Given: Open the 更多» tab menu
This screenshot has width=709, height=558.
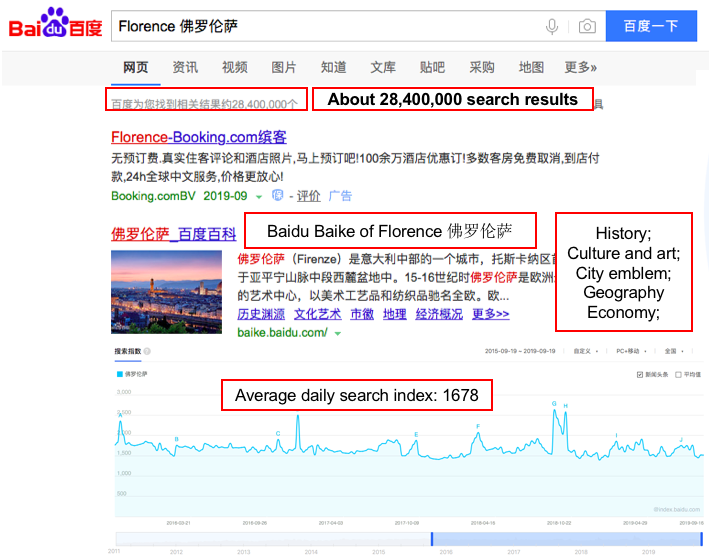Looking at the screenshot, I should 581,67.
